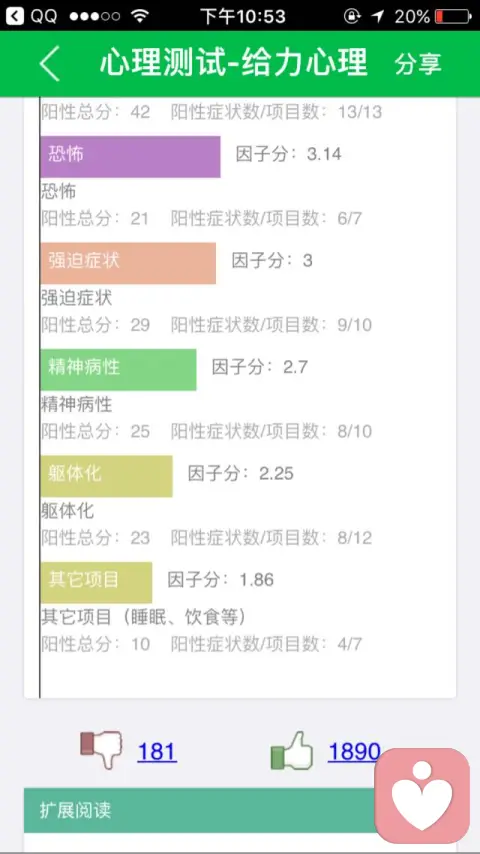Viewport: 480px width, 854px height.
Task: Tap the rotation lock status icon
Action: 353,16
